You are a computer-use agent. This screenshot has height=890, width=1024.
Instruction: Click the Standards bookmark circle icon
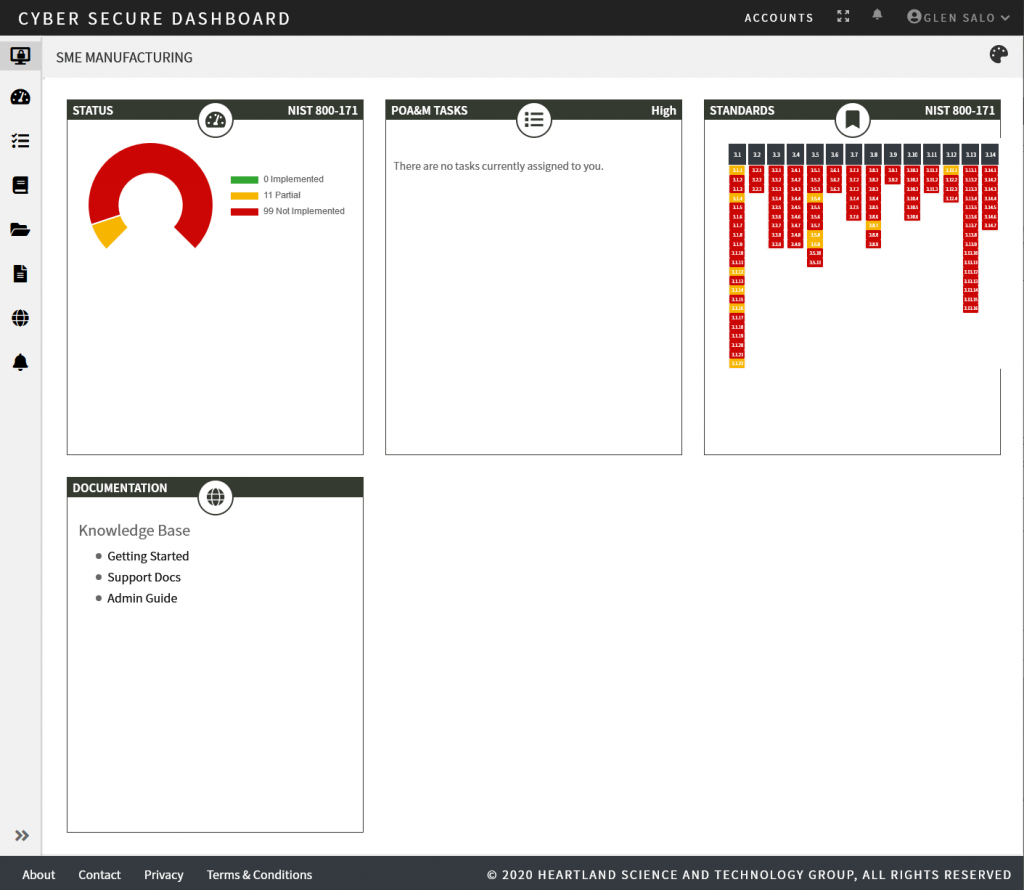[x=852, y=119]
